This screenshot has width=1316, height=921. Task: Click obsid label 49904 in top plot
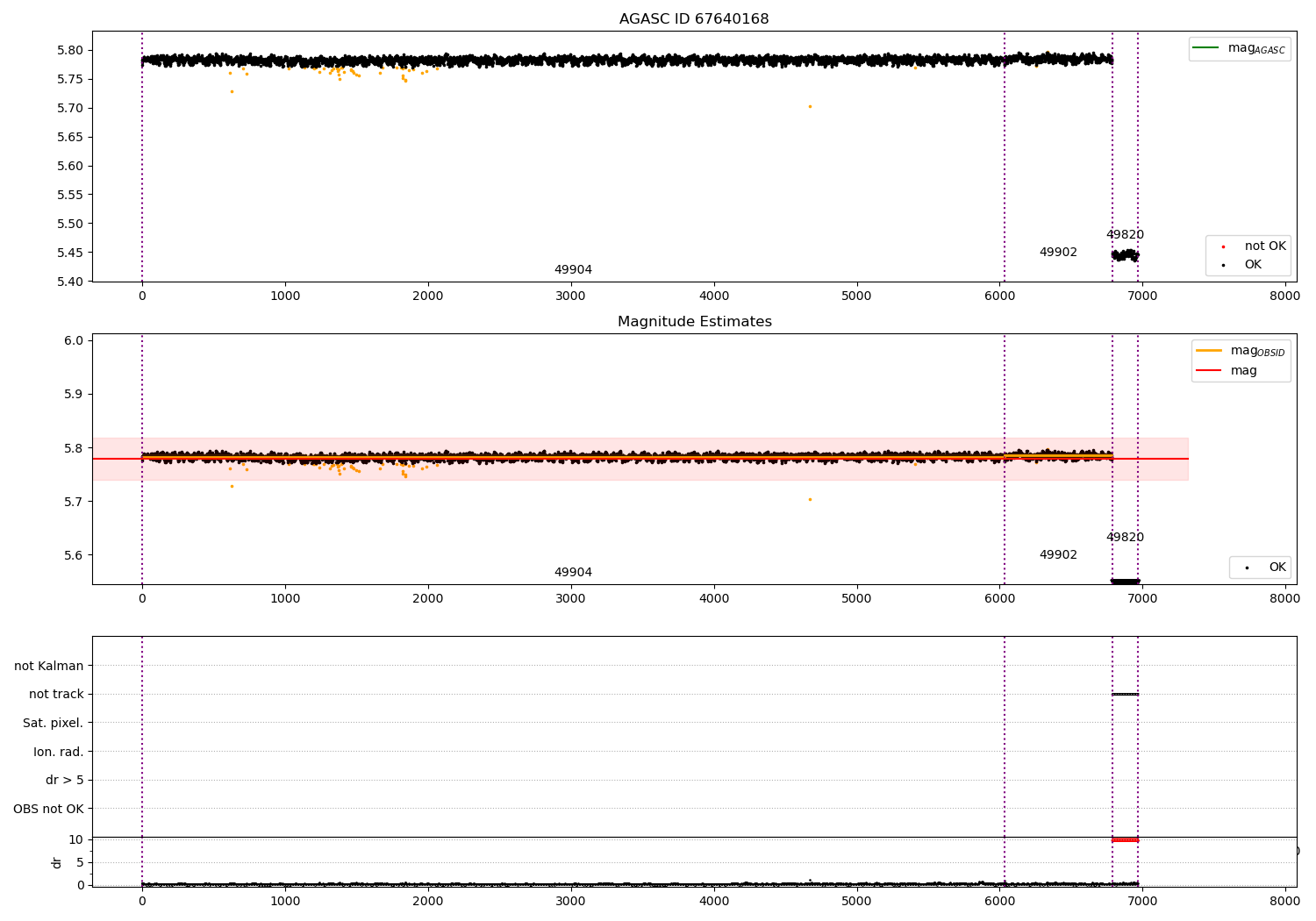[573, 270]
